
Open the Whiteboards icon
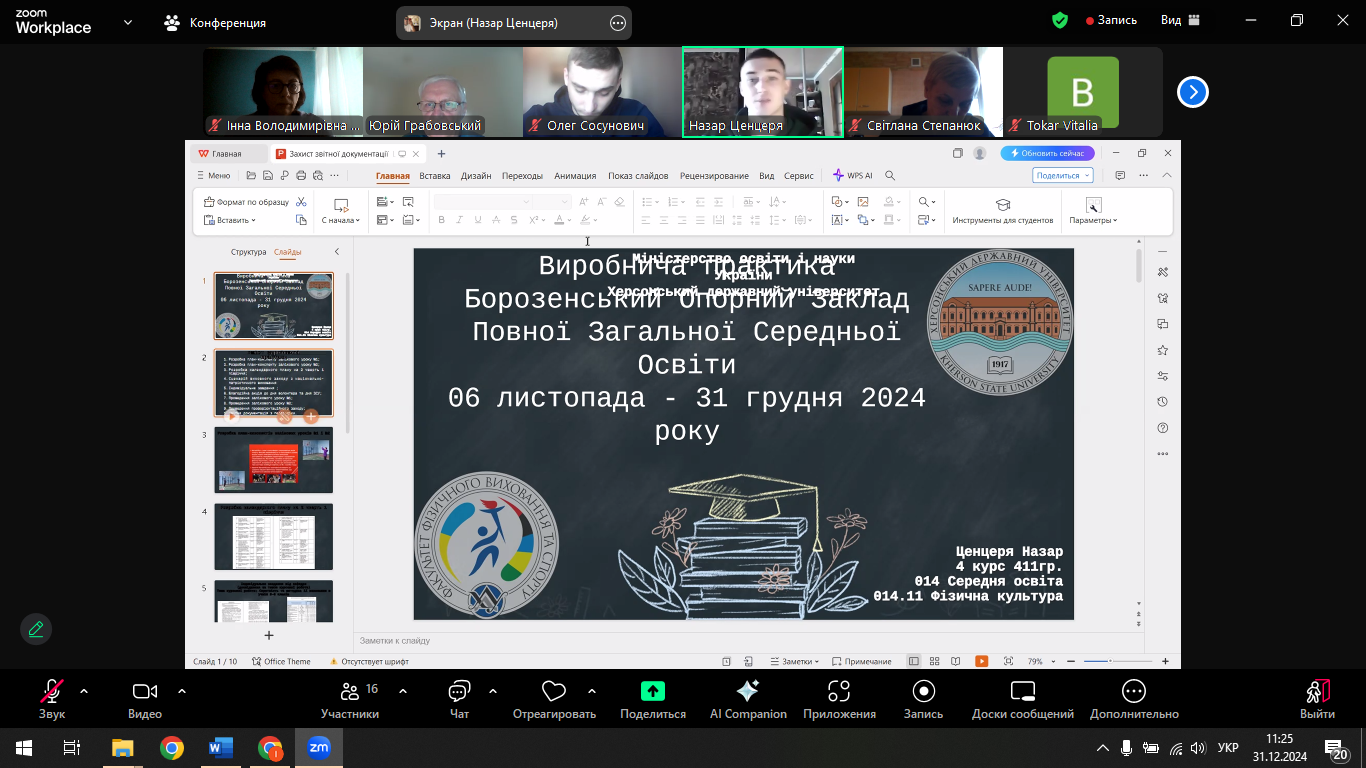(1023, 691)
